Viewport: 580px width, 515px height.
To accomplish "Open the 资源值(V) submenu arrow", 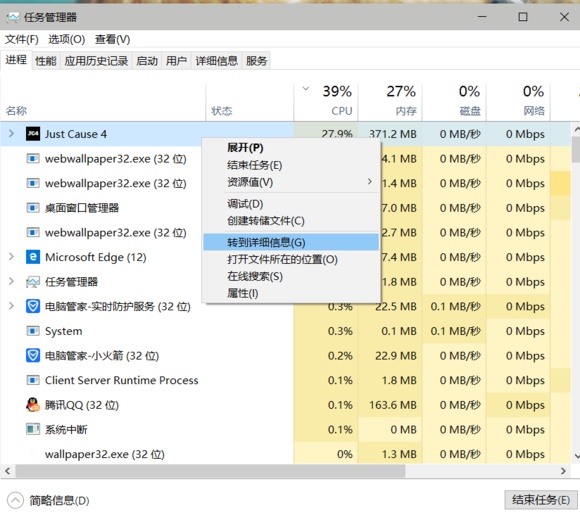I will tap(370, 182).
